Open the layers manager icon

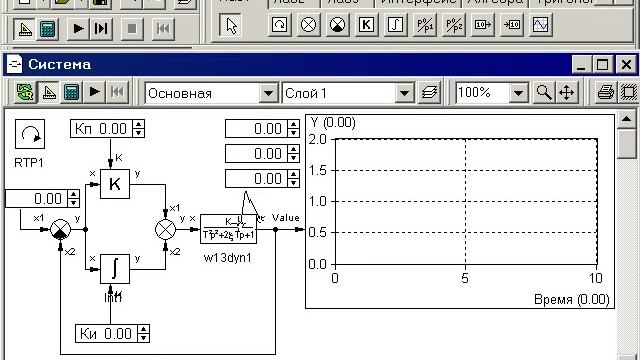(429, 93)
